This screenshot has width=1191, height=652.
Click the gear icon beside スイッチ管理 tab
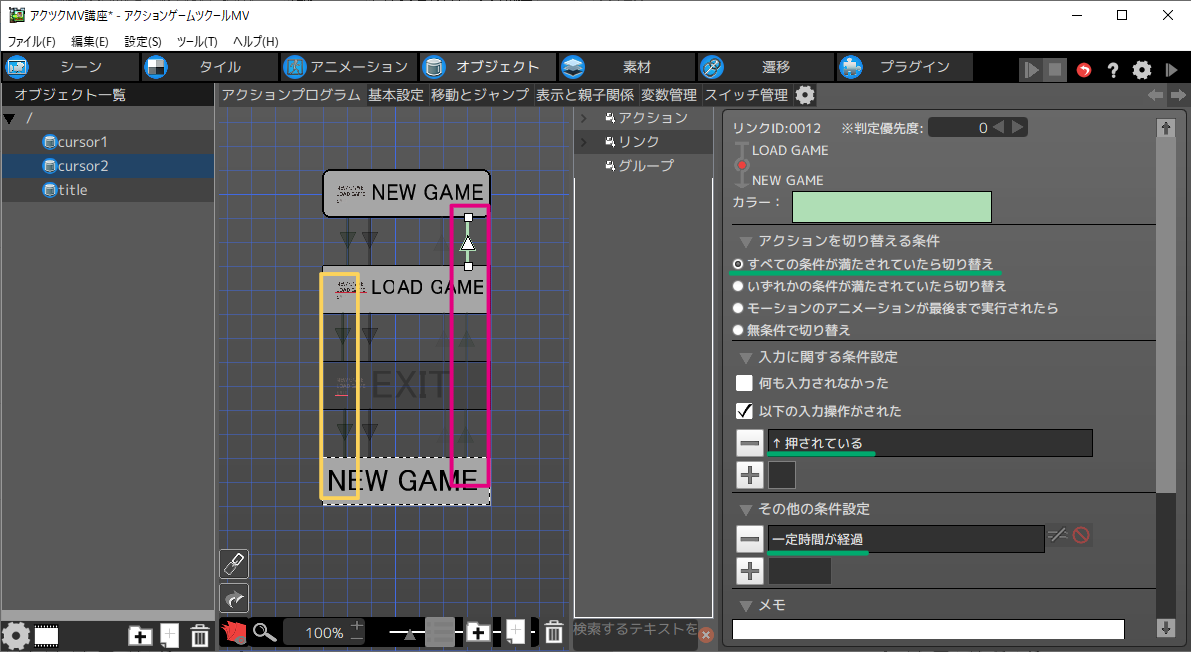805,95
